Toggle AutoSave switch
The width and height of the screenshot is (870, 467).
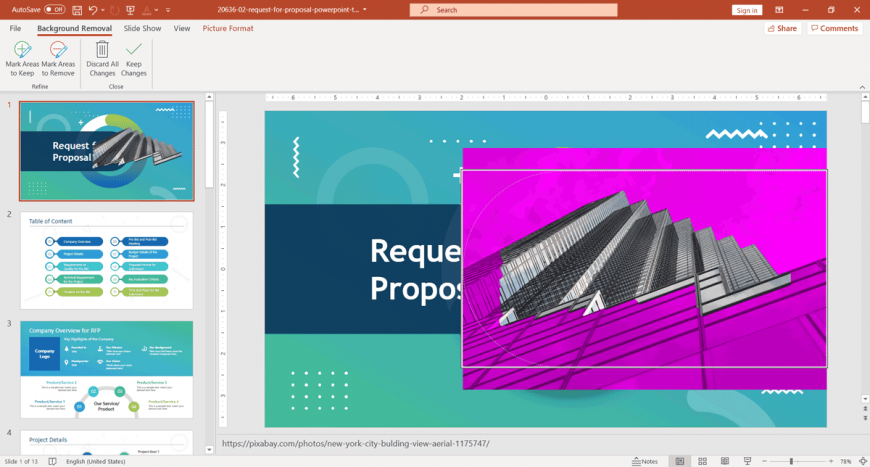pos(54,10)
